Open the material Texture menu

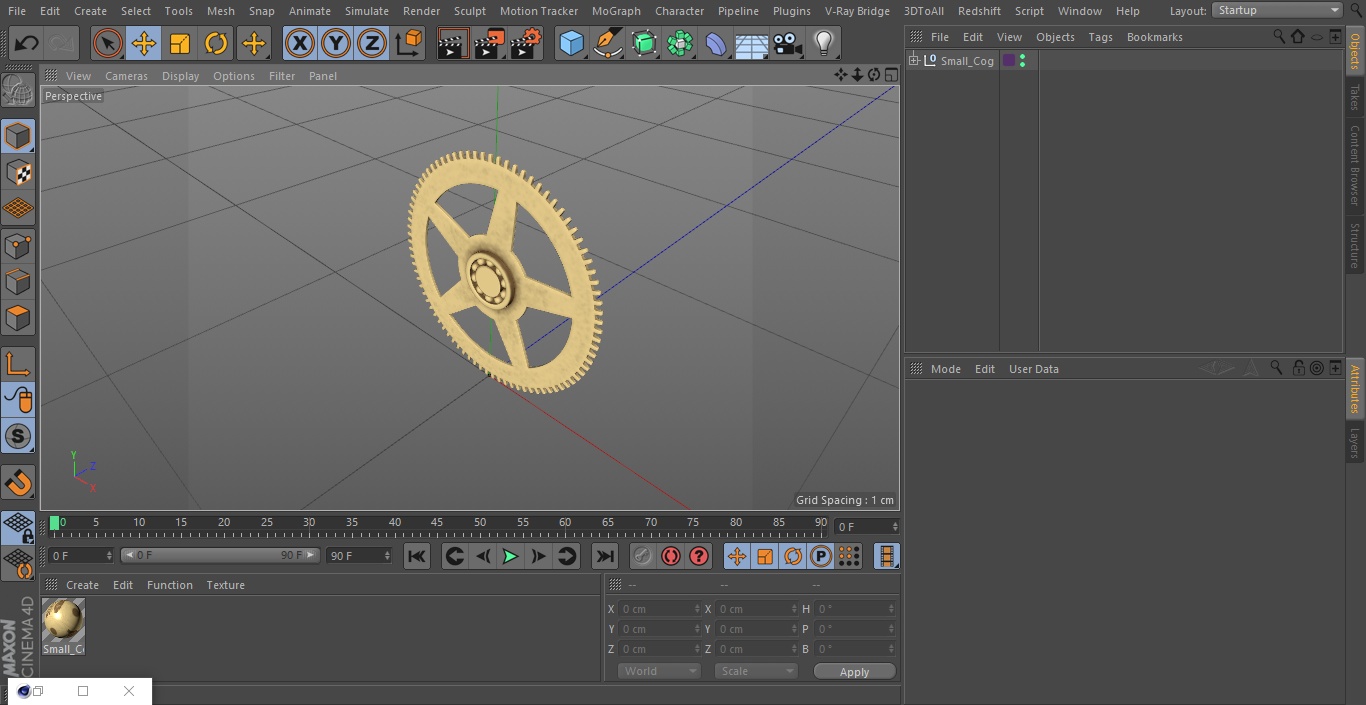(225, 585)
